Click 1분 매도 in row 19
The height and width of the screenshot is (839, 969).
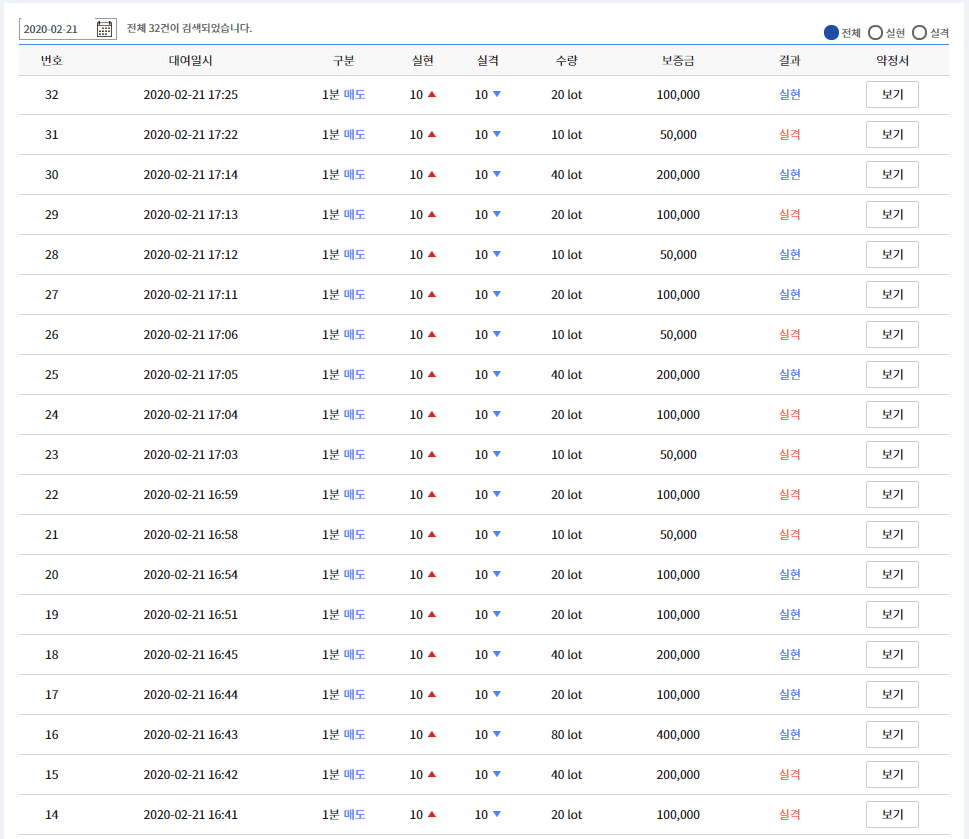tap(344, 615)
